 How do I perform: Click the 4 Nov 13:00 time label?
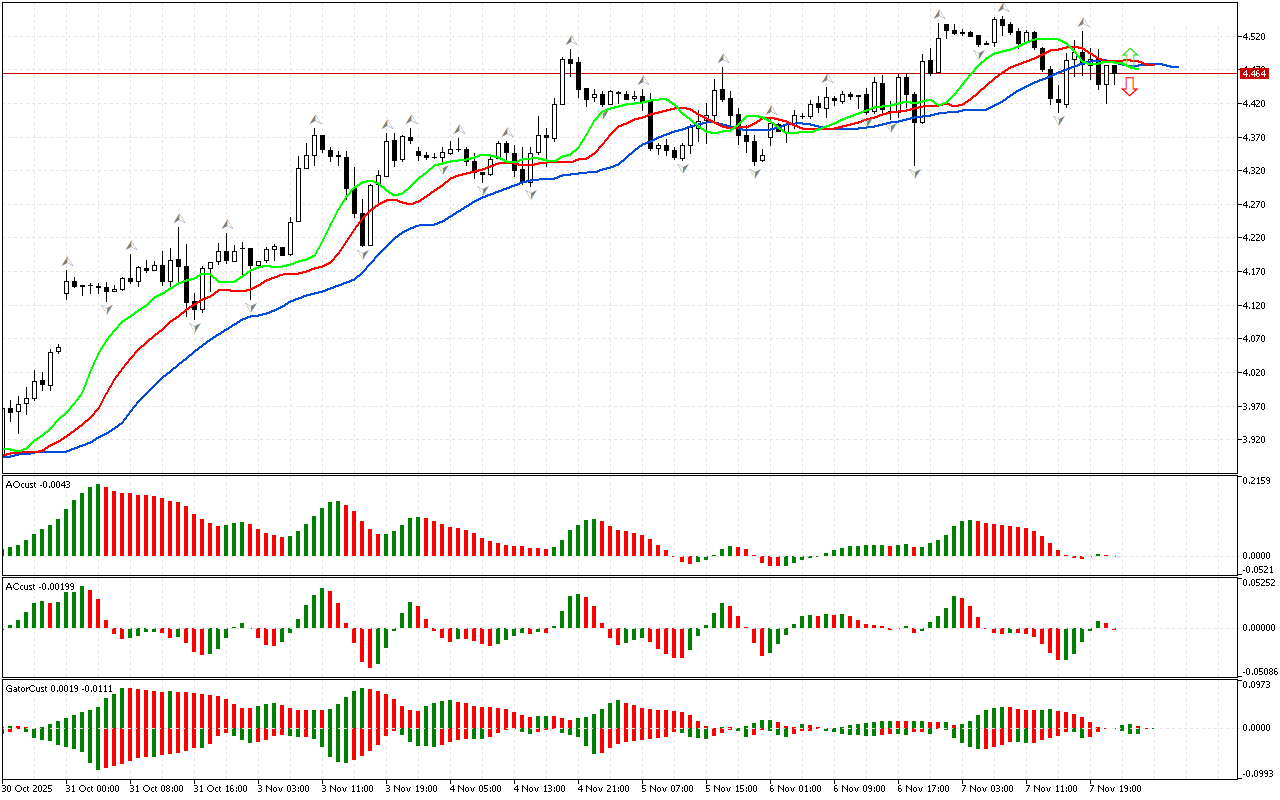click(x=538, y=788)
